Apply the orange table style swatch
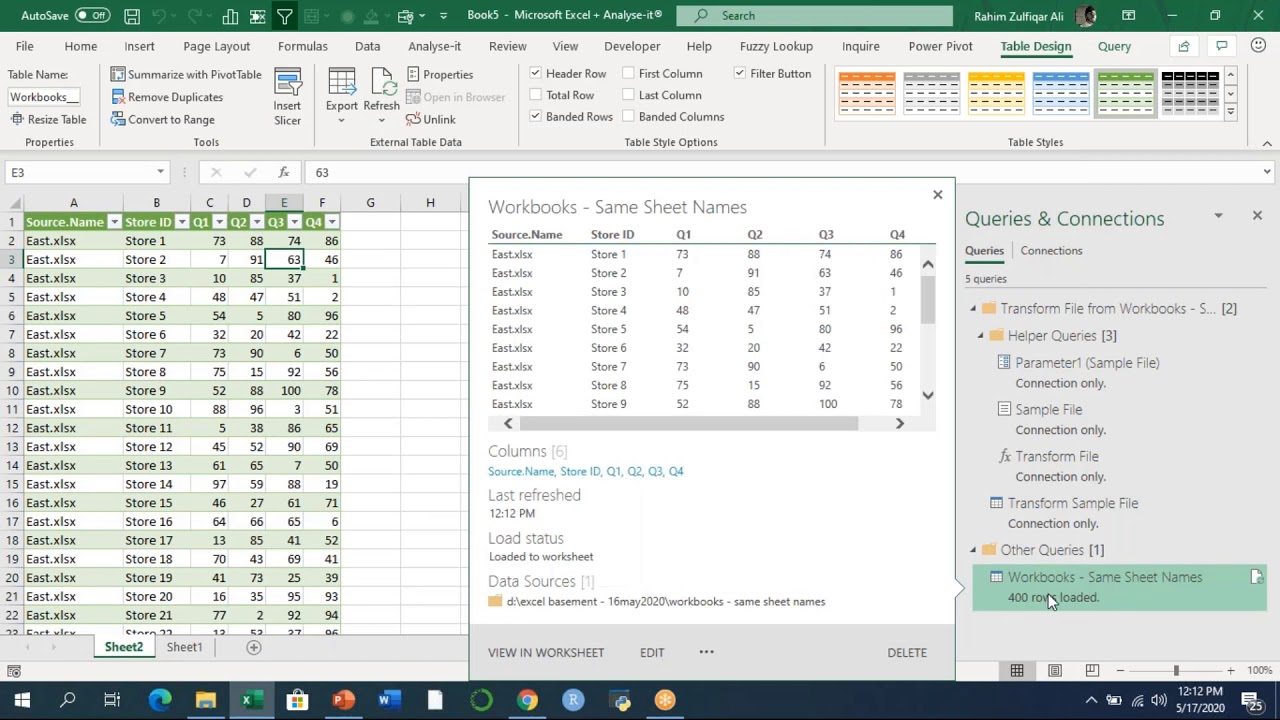The height and width of the screenshot is (720, 1280). pyautogui.click(x=867, y=93)
